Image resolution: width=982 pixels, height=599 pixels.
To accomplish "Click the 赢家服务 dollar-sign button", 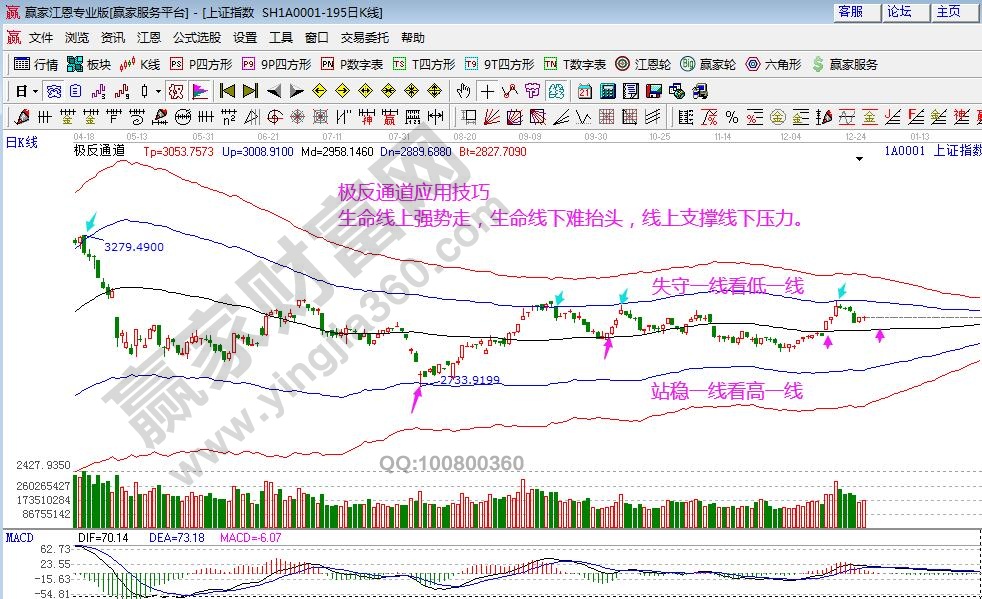I will click(x=845, y=64).
